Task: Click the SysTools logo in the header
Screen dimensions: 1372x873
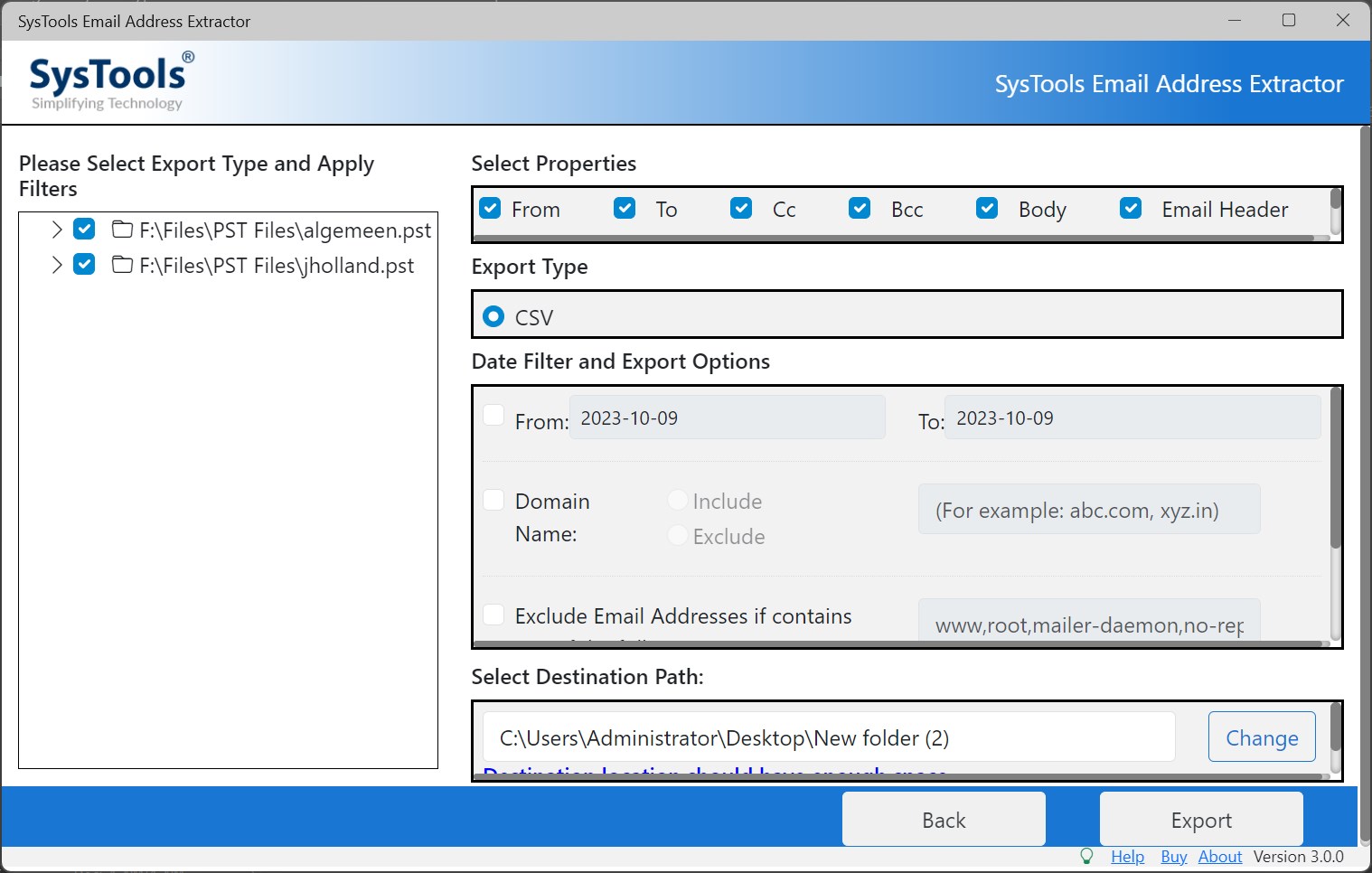Action: click(x=109, y=80)
